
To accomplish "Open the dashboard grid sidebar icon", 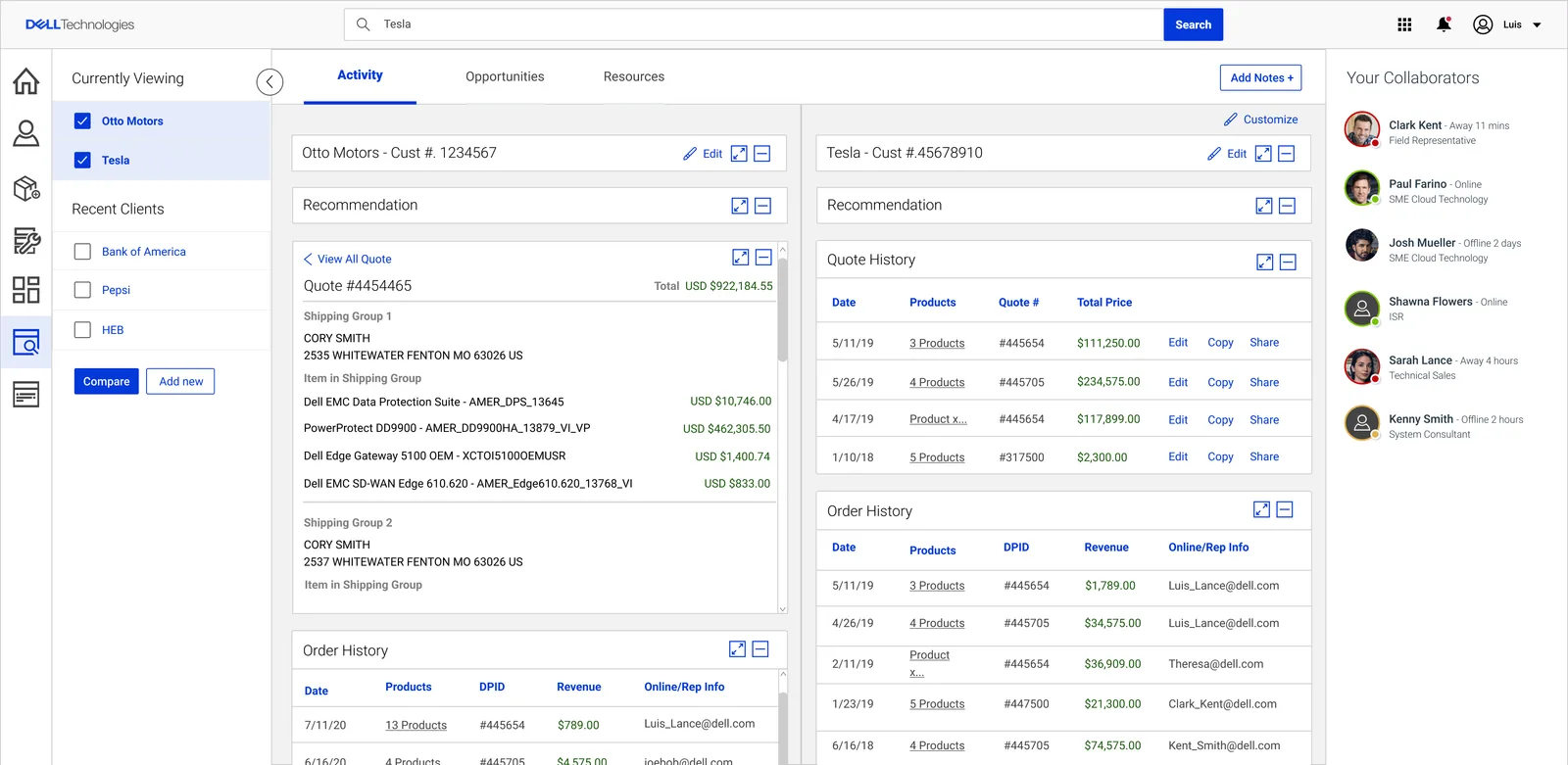I will [x=26, y=290].
